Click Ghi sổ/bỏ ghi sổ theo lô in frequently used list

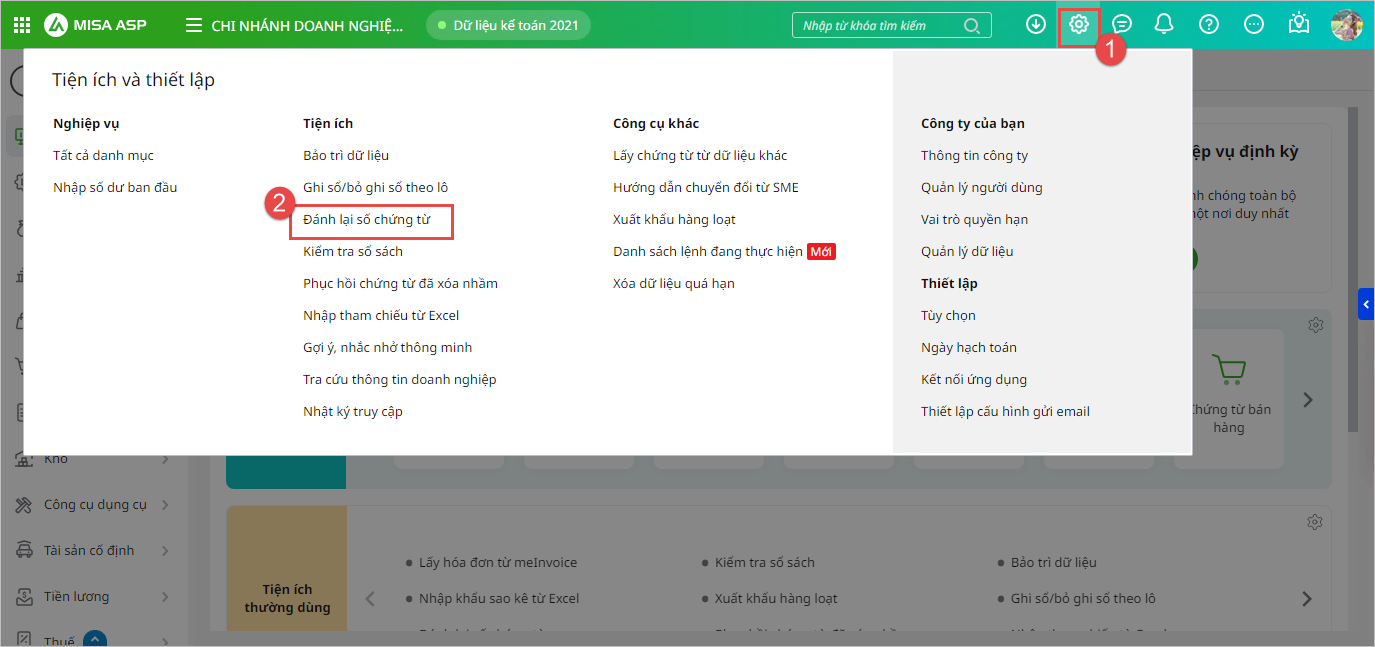(x=1083, y=599)
